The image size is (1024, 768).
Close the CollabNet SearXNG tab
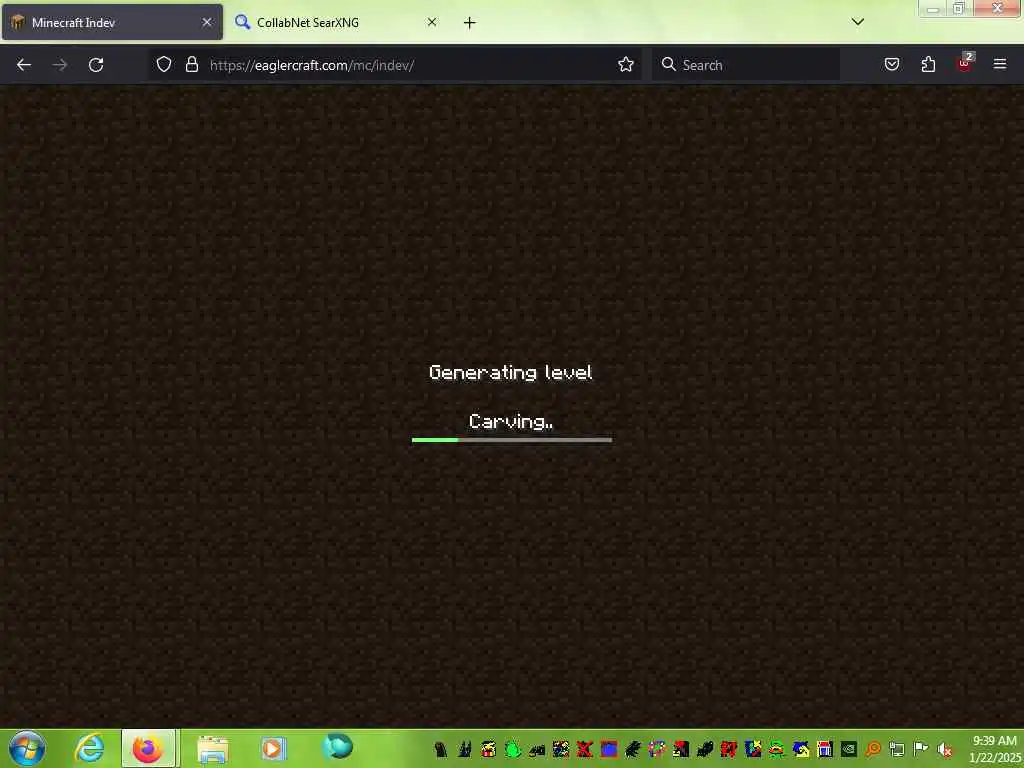[432, 22]
